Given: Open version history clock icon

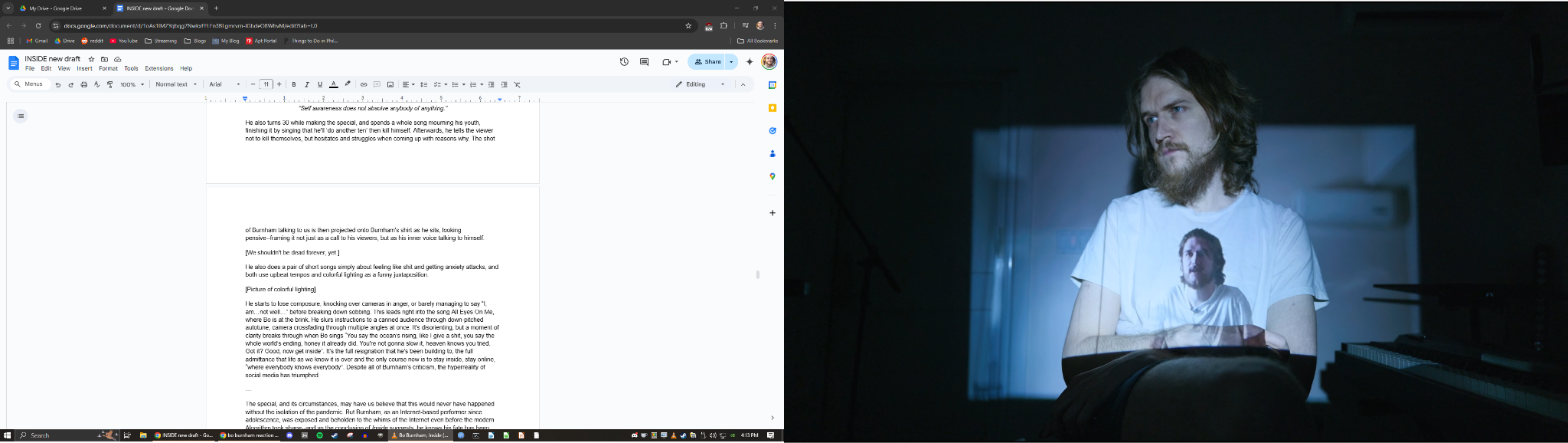Looking at the screenshot, I should click(624, 62).
